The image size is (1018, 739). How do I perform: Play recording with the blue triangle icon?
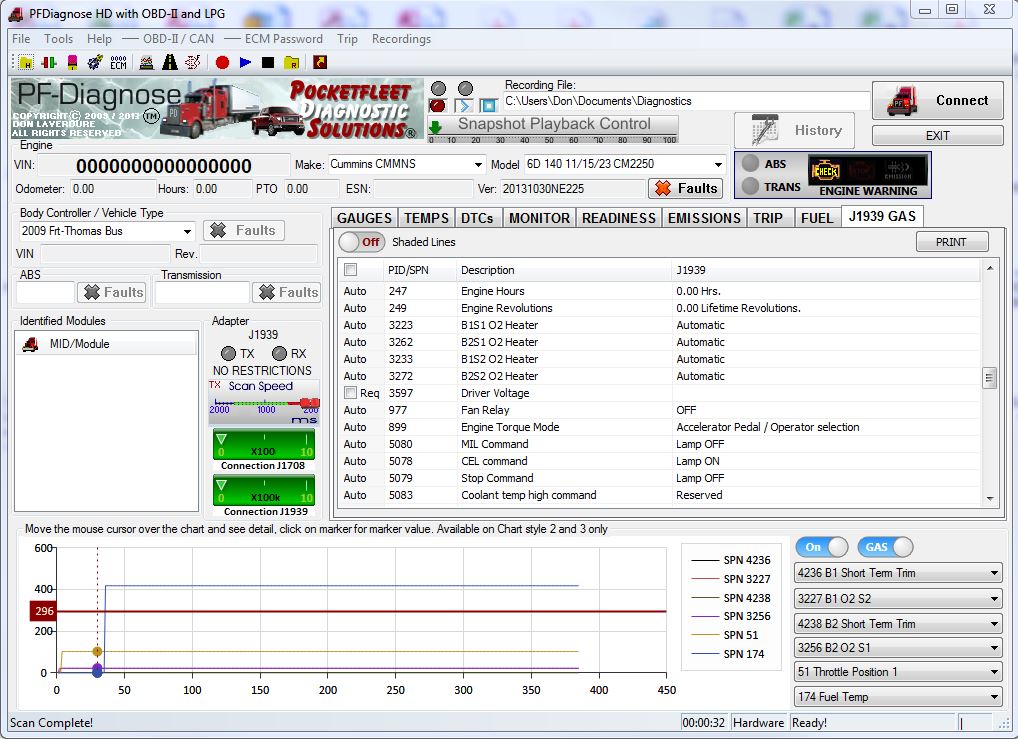coord(245,62)
